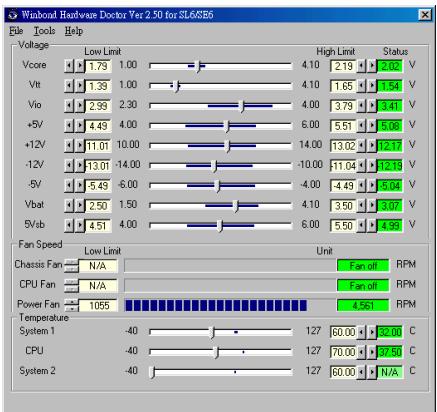437x412 pixels.
Task: Close the Winbond Hardware Doctor window
Action: [x=425, y=15]
